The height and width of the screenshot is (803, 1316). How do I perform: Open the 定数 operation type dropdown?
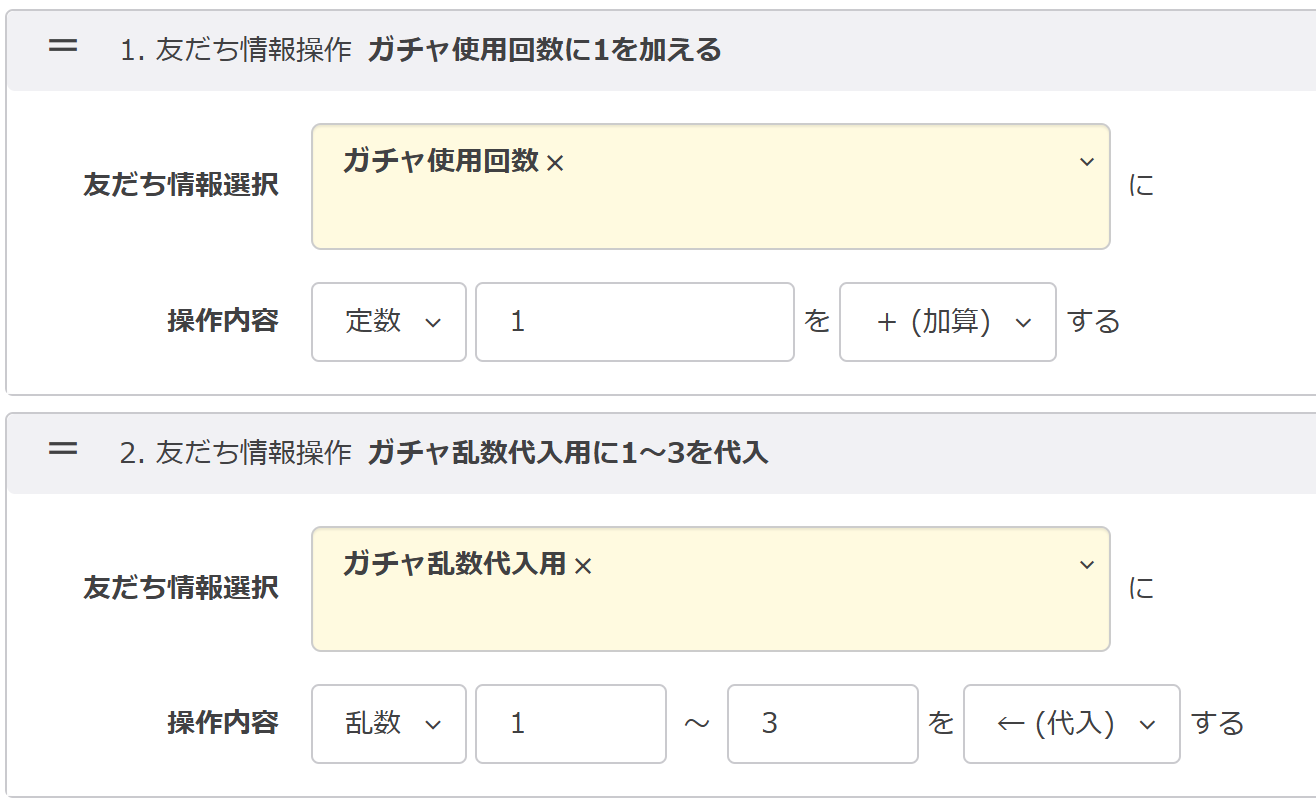click(x=388, y=322)
